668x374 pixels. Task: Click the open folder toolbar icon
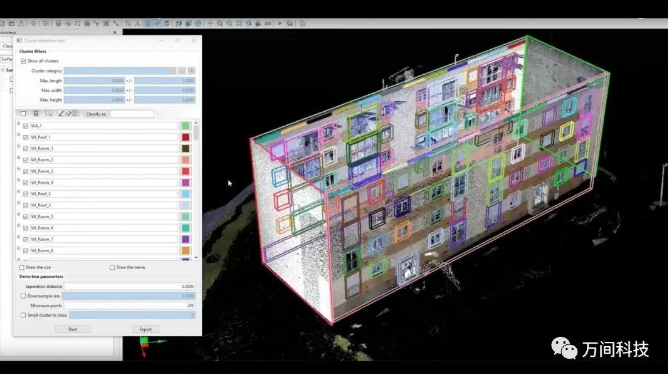click(x=12, y=23)
